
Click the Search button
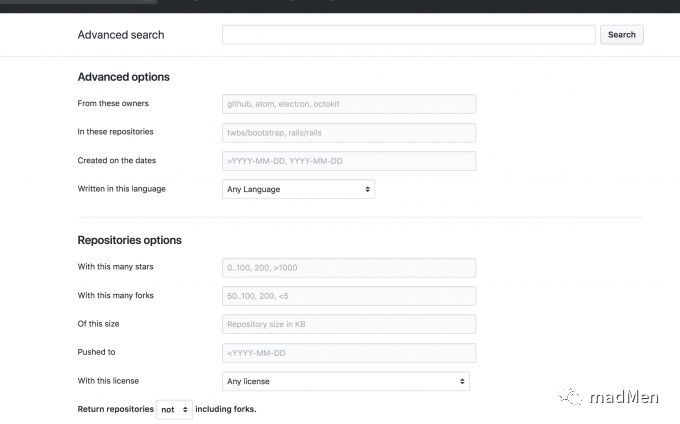tap(621, 35)
